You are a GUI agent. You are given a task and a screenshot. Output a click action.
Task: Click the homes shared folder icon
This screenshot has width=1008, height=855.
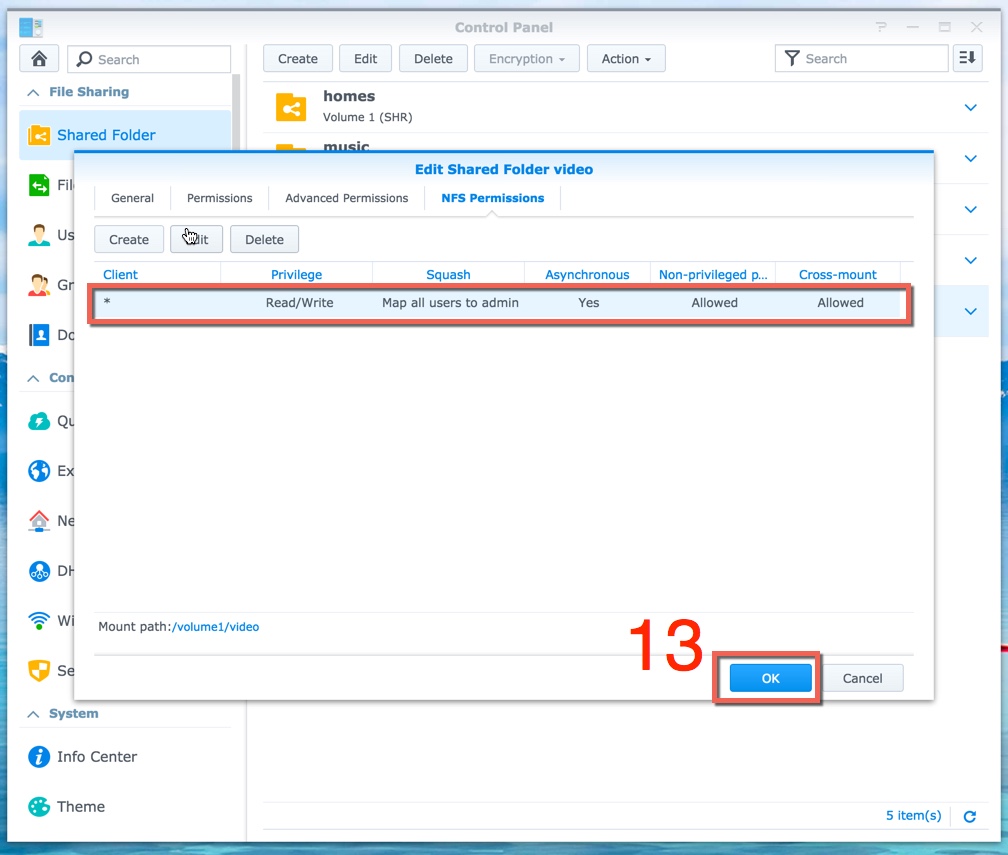(291, 106)
